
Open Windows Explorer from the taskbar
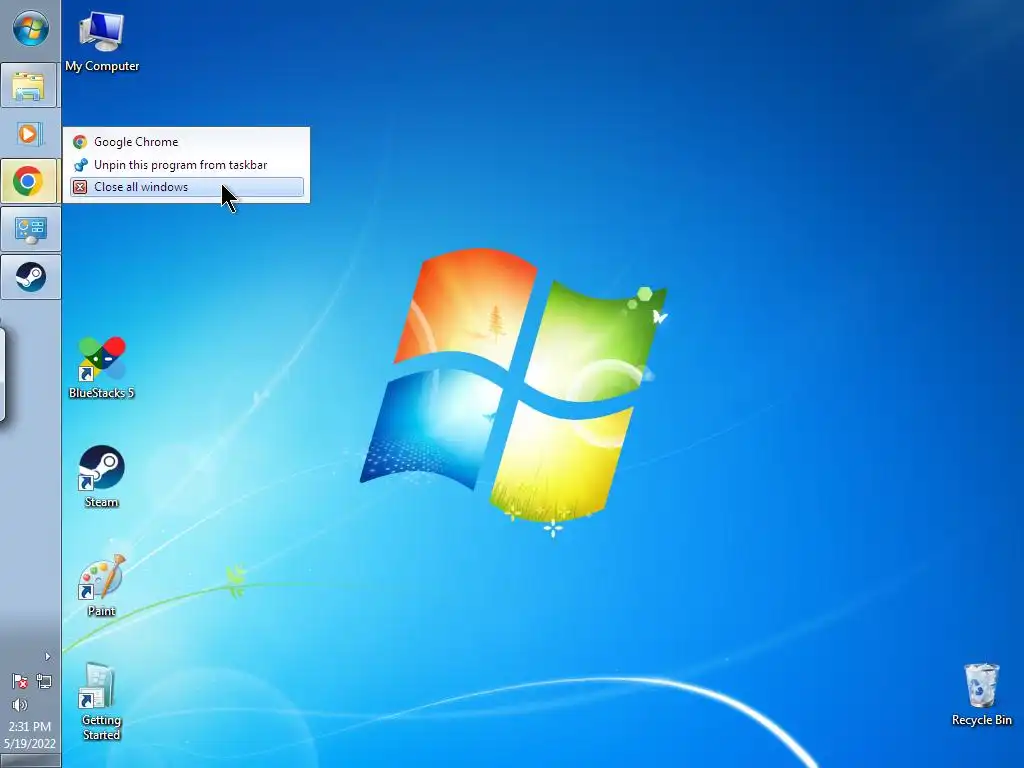(x=29, y=86)
